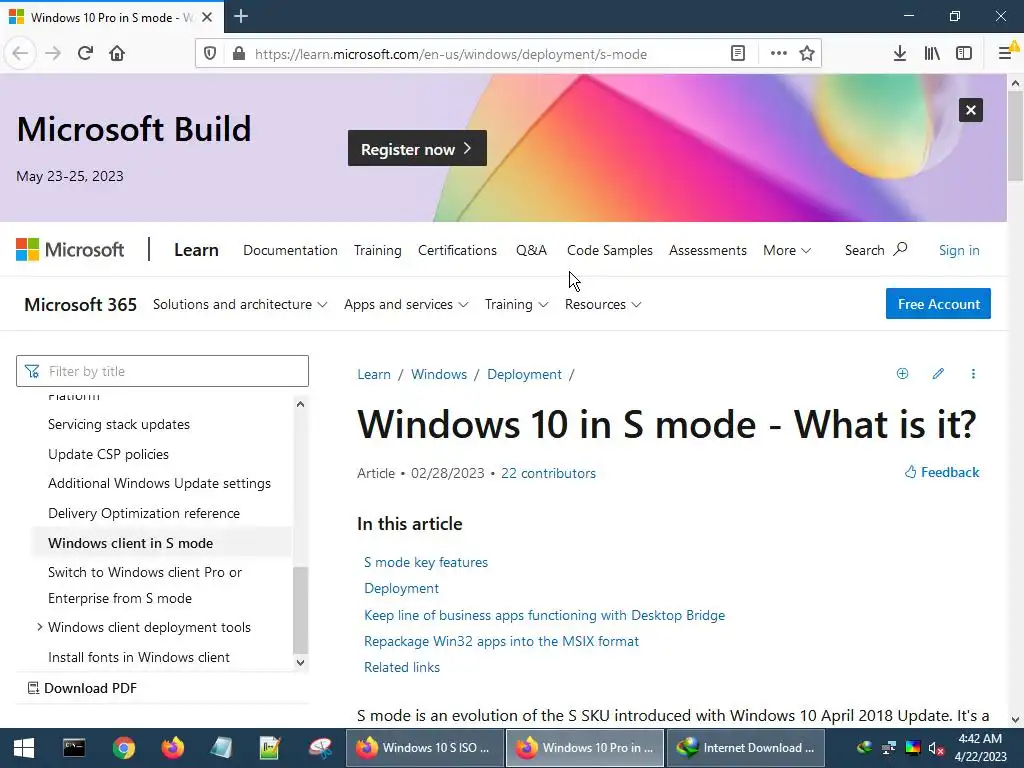1024x768 pixels.
Task: Click the Firefox back arrow button
Action: click(x=20, y=54)
